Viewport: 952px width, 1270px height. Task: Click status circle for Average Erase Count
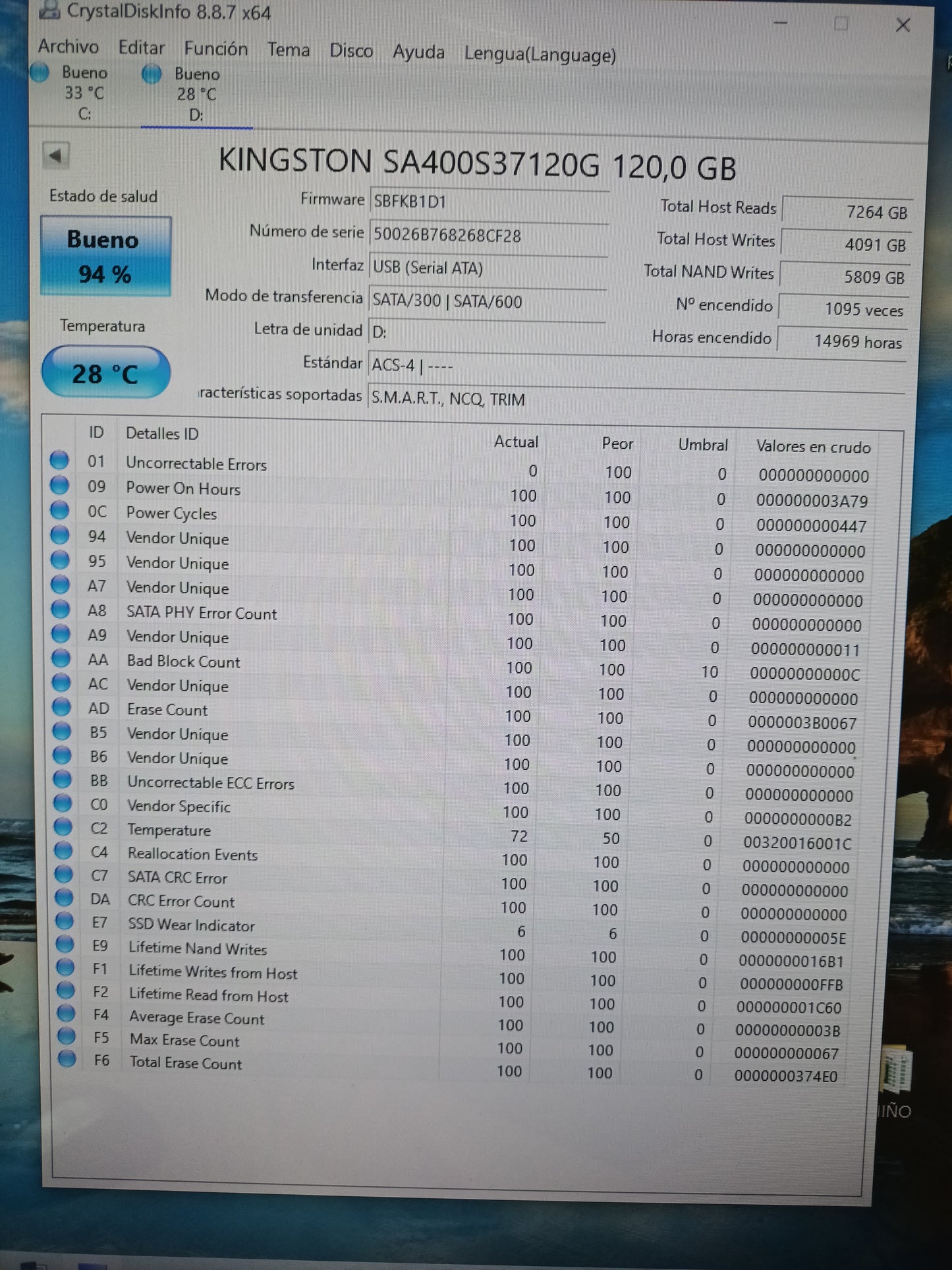click(x=66, y=1014)
